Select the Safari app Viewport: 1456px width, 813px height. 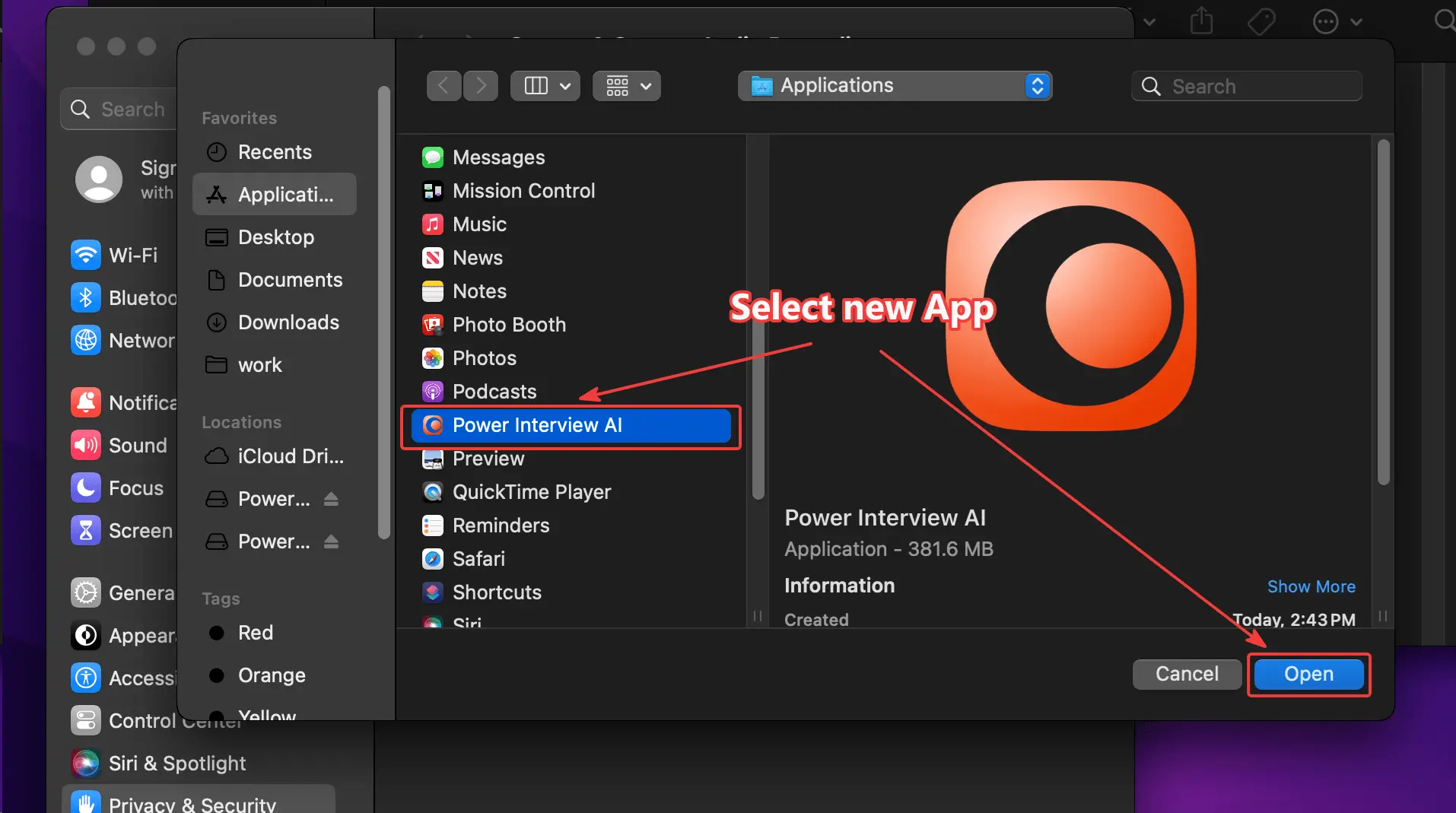(x=571, y=559)
